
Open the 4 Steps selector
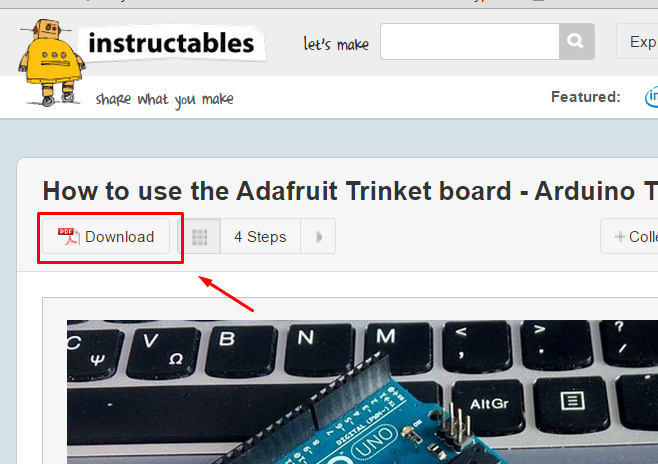[x=260, y=237]
